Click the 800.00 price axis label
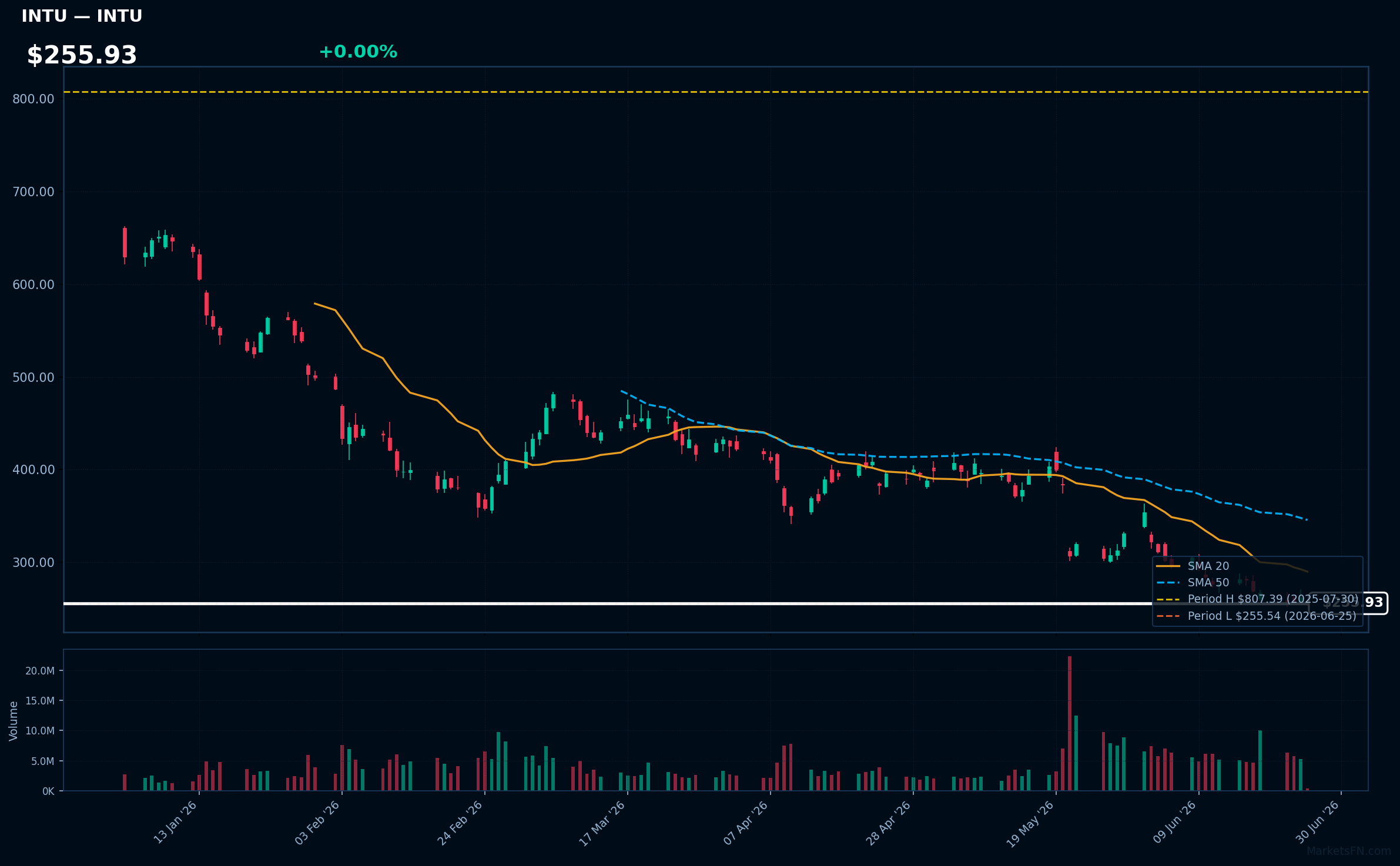Image resolution: width=1400 pixels, height=866 pixels. tap(34, 99)
